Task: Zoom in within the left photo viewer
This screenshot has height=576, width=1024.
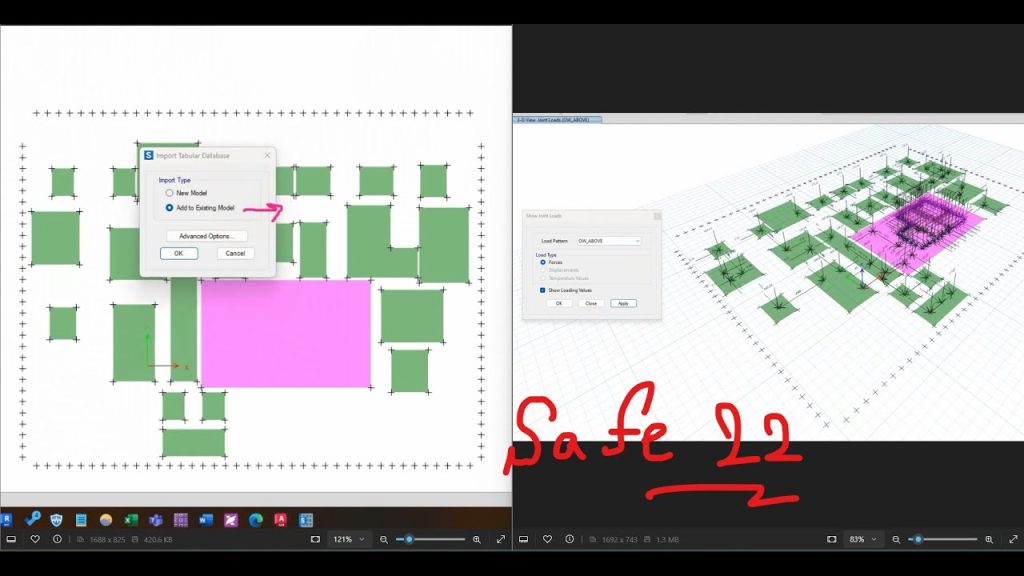Action: 477,539
